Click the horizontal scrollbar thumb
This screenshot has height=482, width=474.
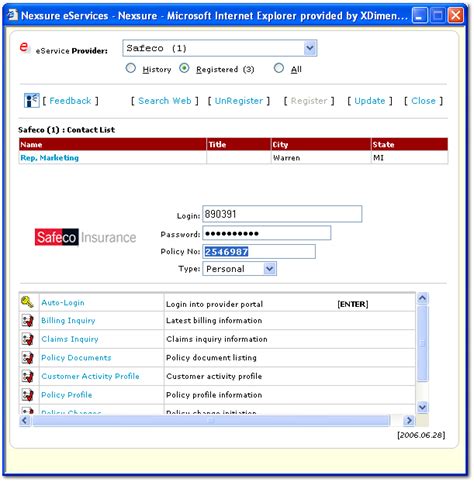click(211, 420)
